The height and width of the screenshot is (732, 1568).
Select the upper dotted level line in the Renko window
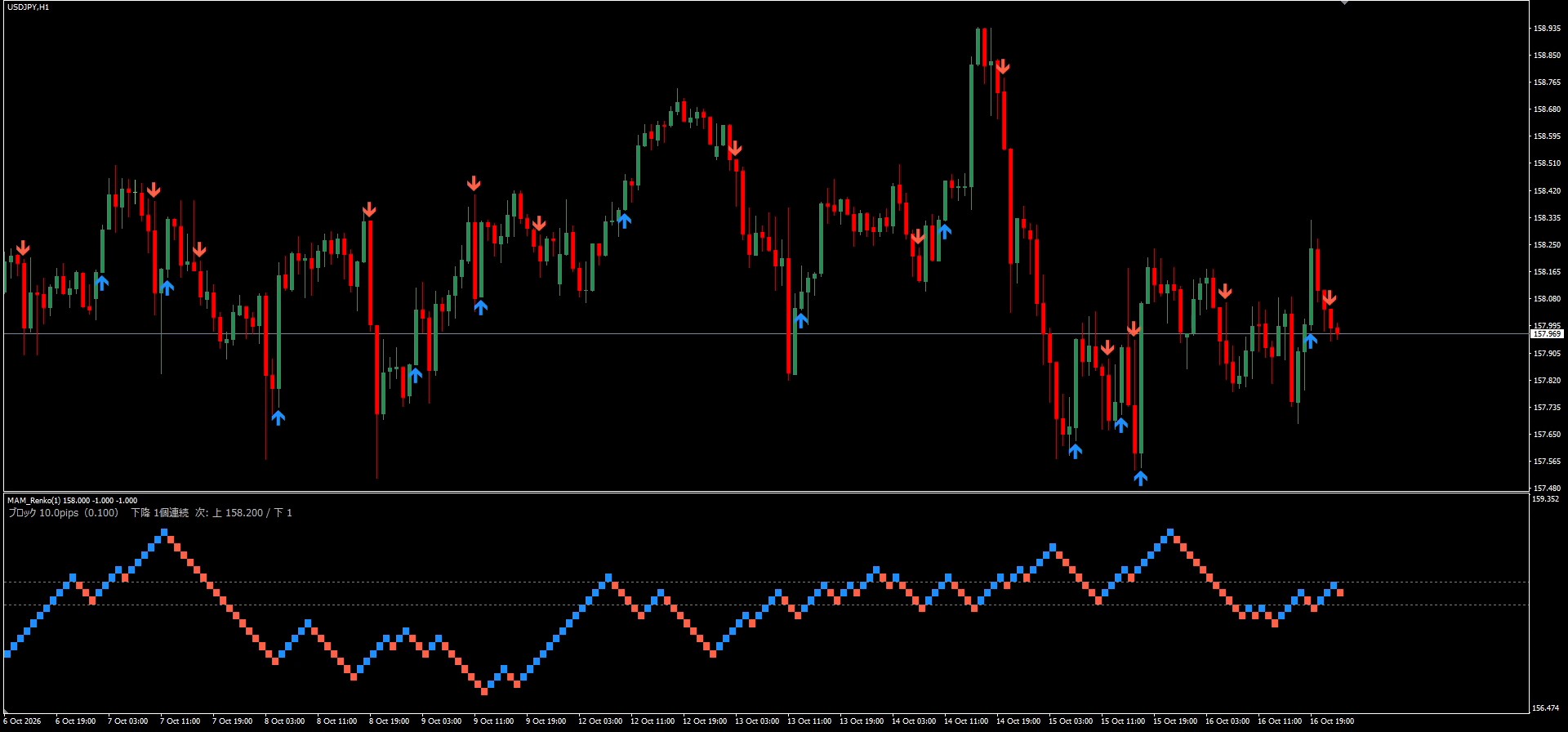coord(766,582)
